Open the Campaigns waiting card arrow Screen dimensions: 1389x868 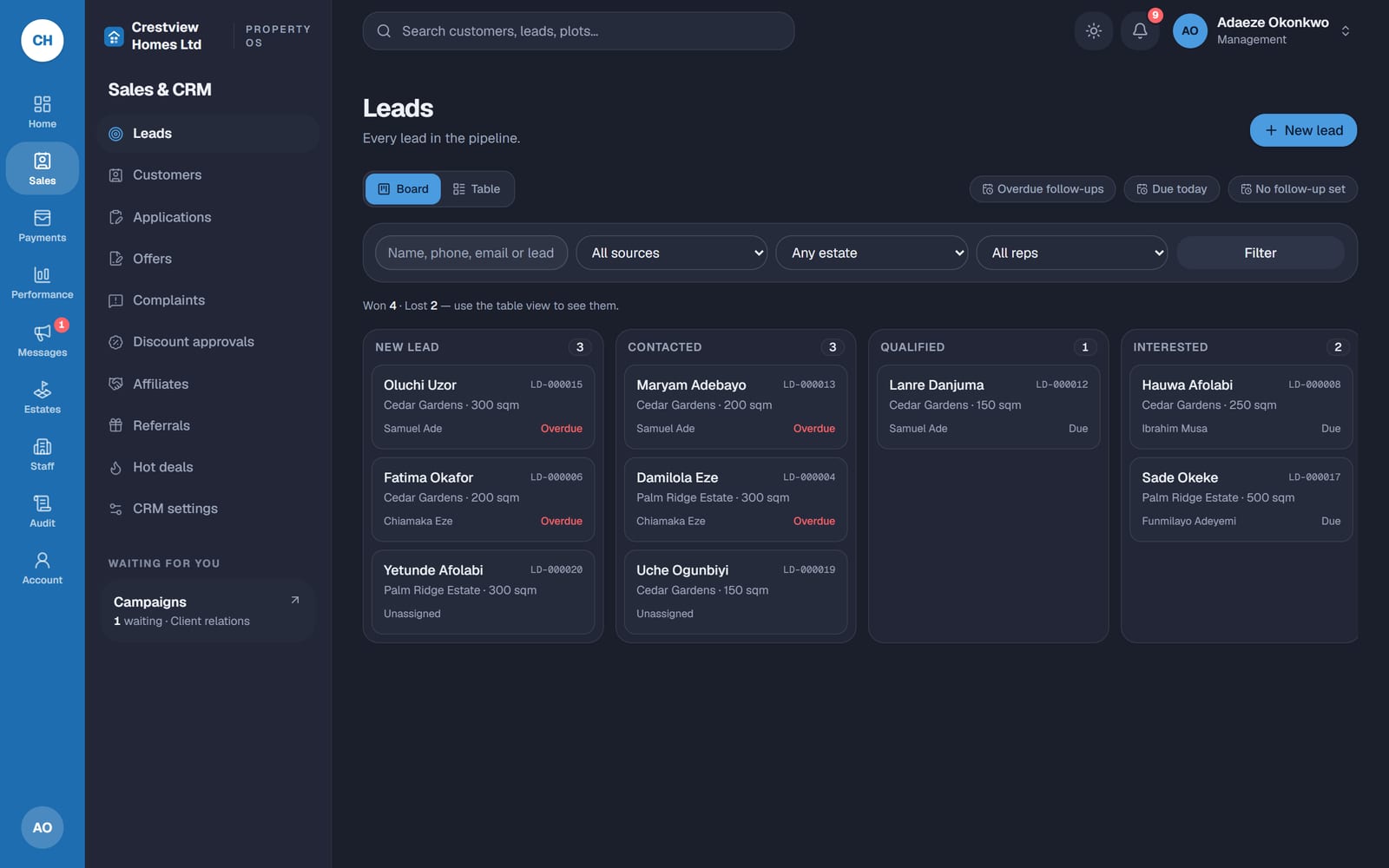(x=295, y=600)
